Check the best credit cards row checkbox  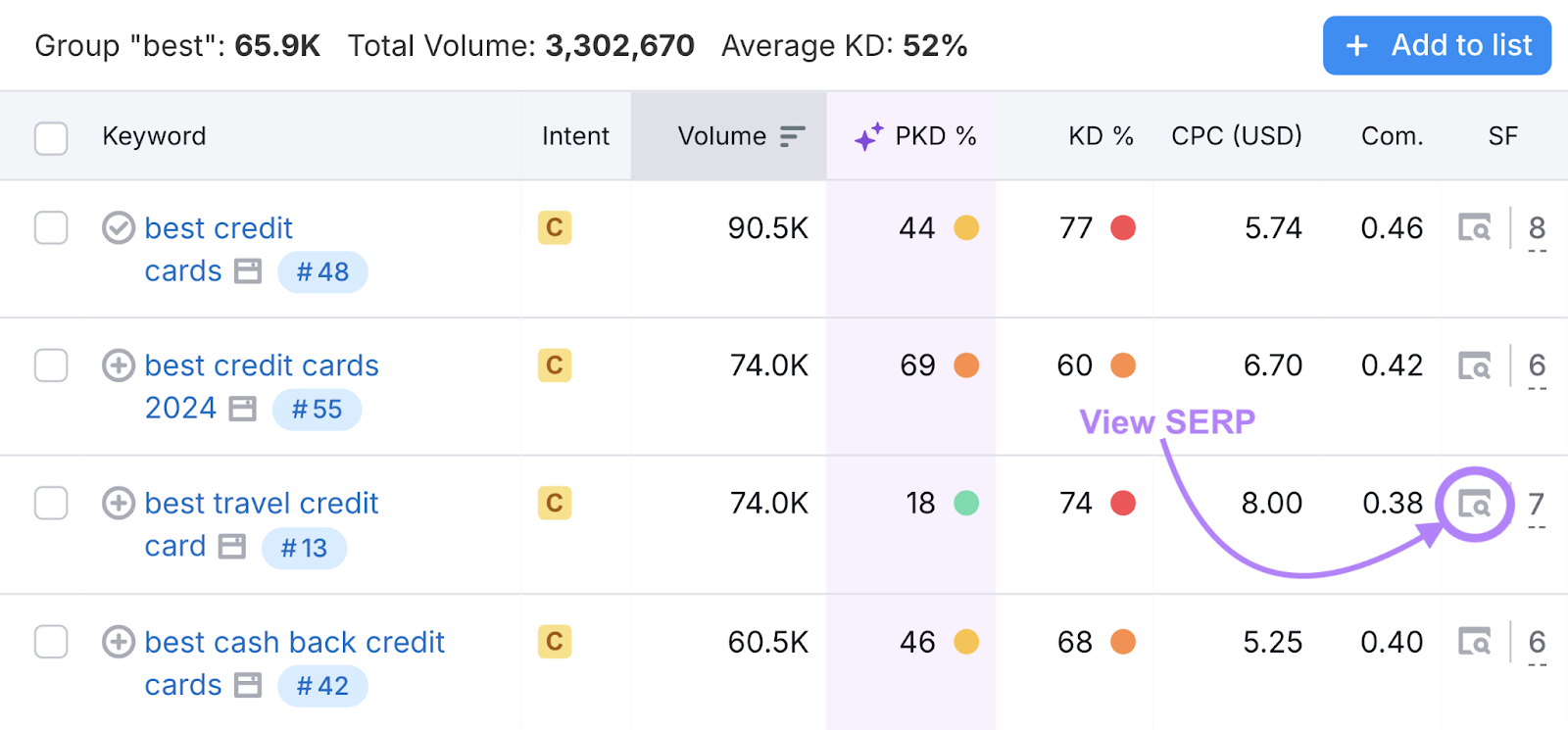(x=51, y=228)
